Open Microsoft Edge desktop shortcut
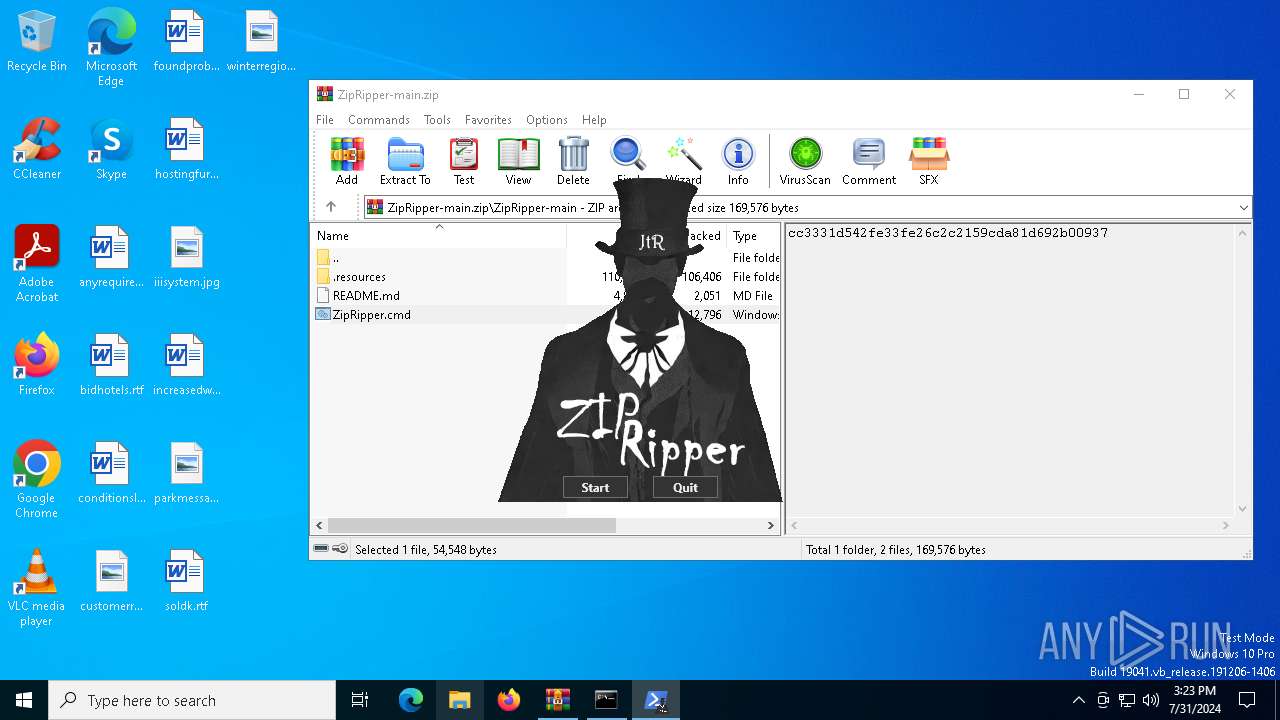The width and height of the screenshot is (1280, 720). coord(111,48)
